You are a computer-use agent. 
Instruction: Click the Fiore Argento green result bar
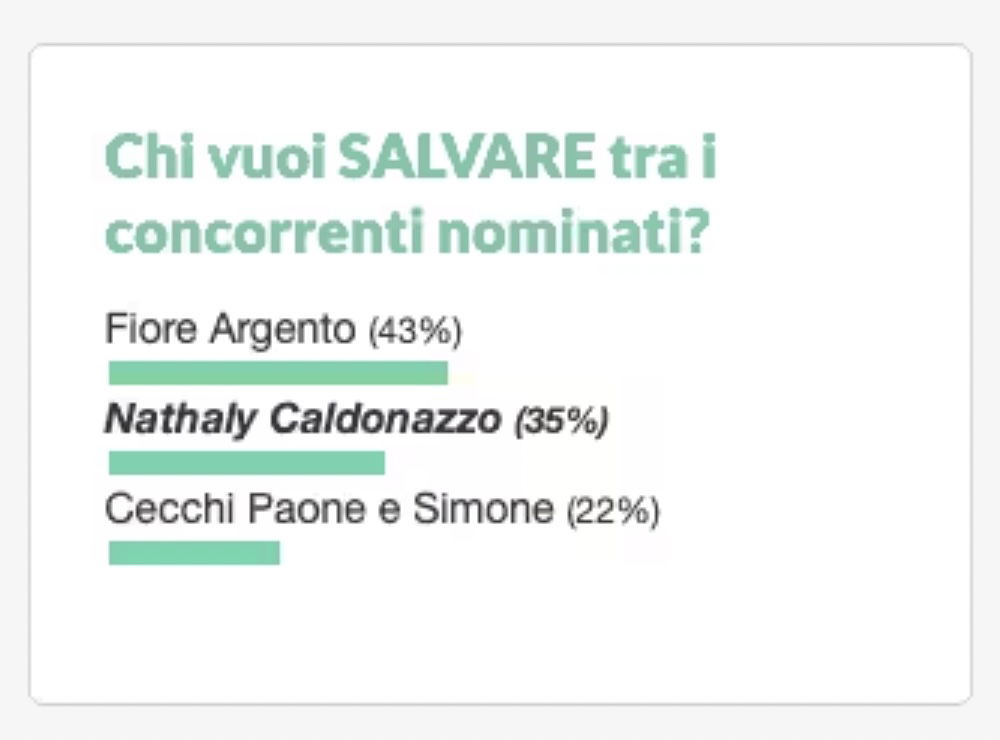(278, 373)
